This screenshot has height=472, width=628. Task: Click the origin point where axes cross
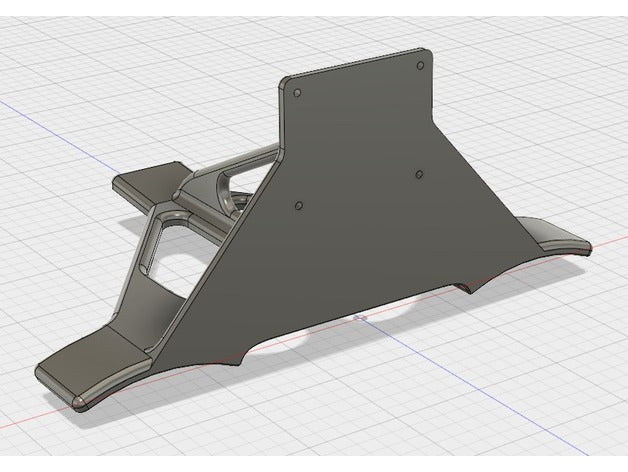click(x=360, y=317)
